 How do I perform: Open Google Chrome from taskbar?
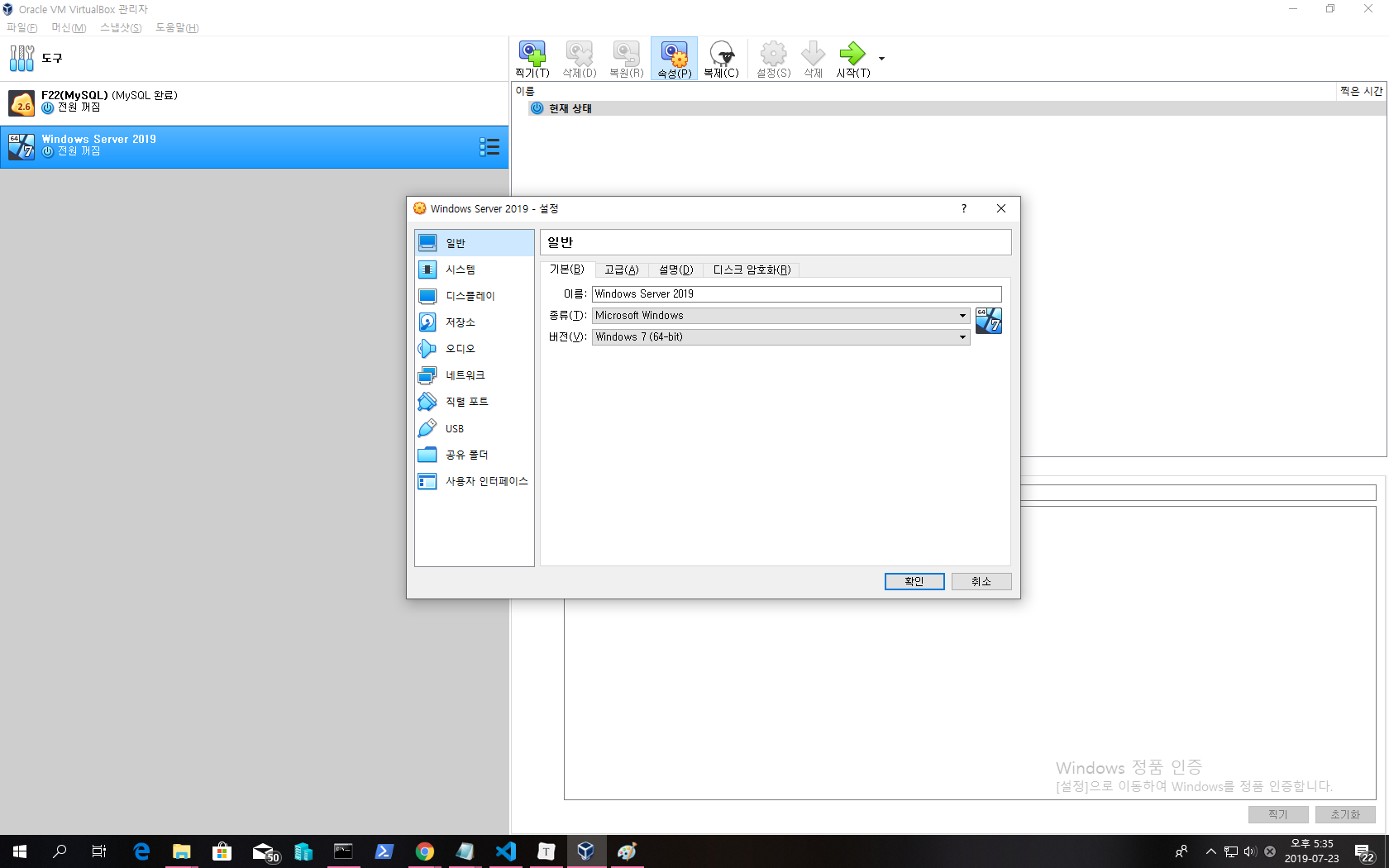pyautogui.click(x=425, y=851)
